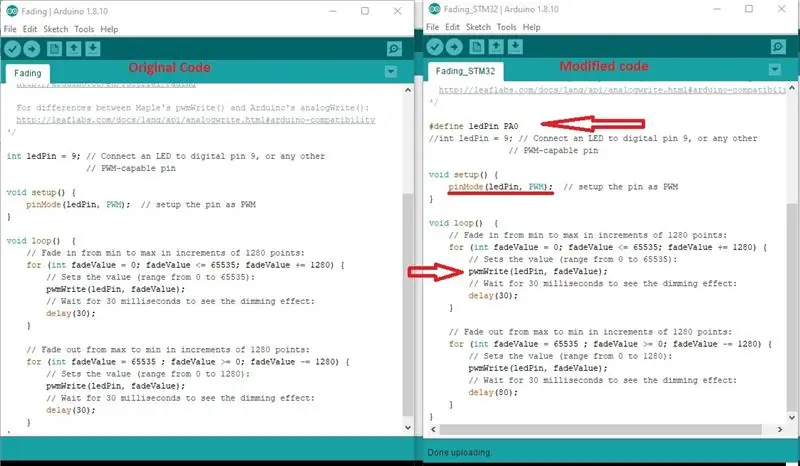Screen dimensions: 800x466
Task: Open File menu in Fading window
Action: [10, 29]
